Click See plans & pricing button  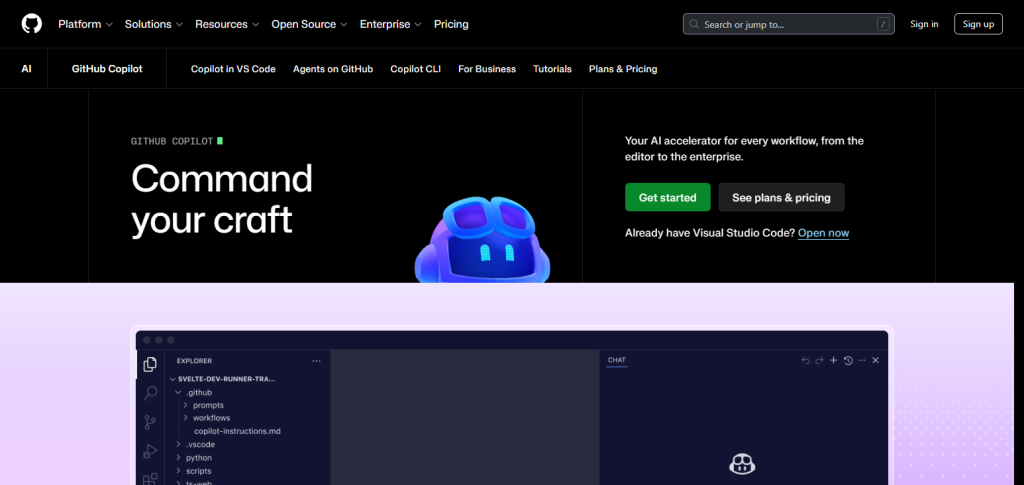781,197
